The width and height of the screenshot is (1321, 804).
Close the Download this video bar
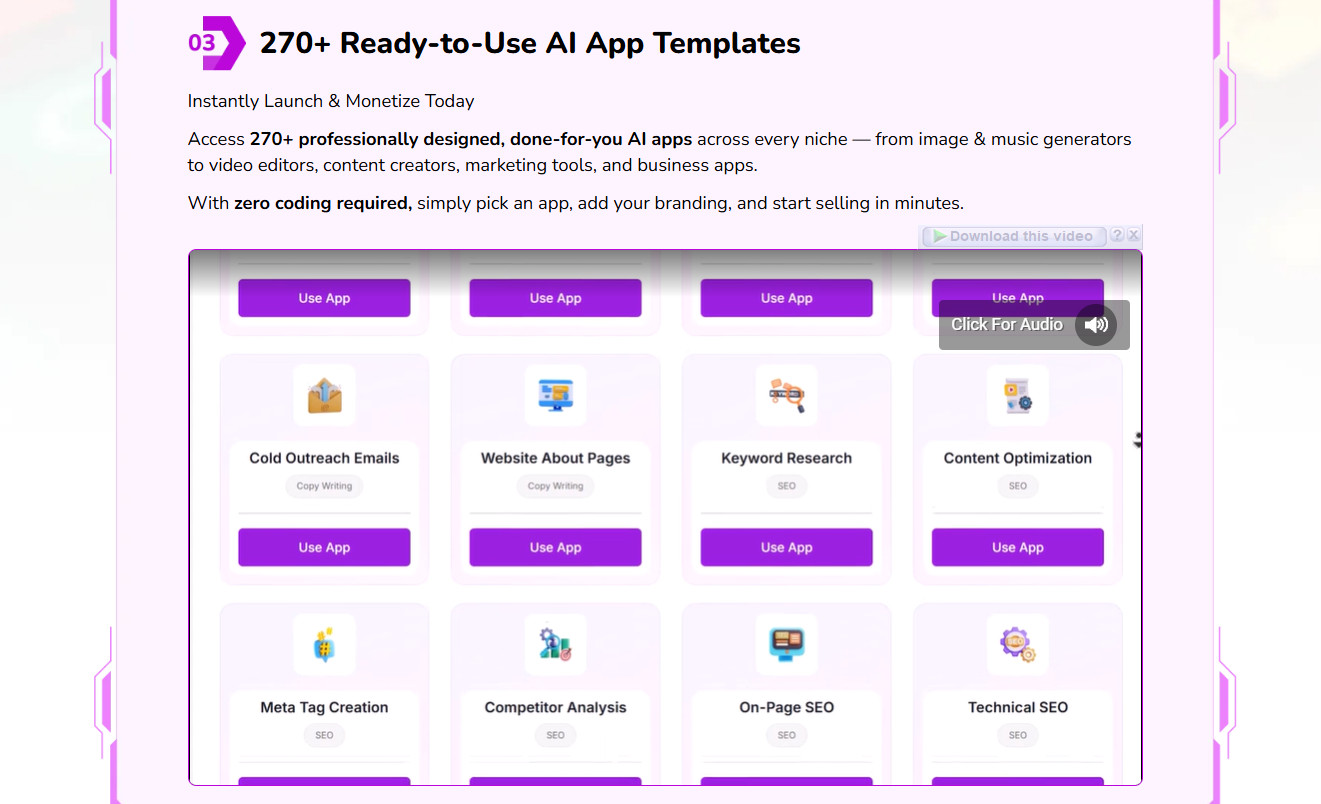click(x=1133, y=236)
